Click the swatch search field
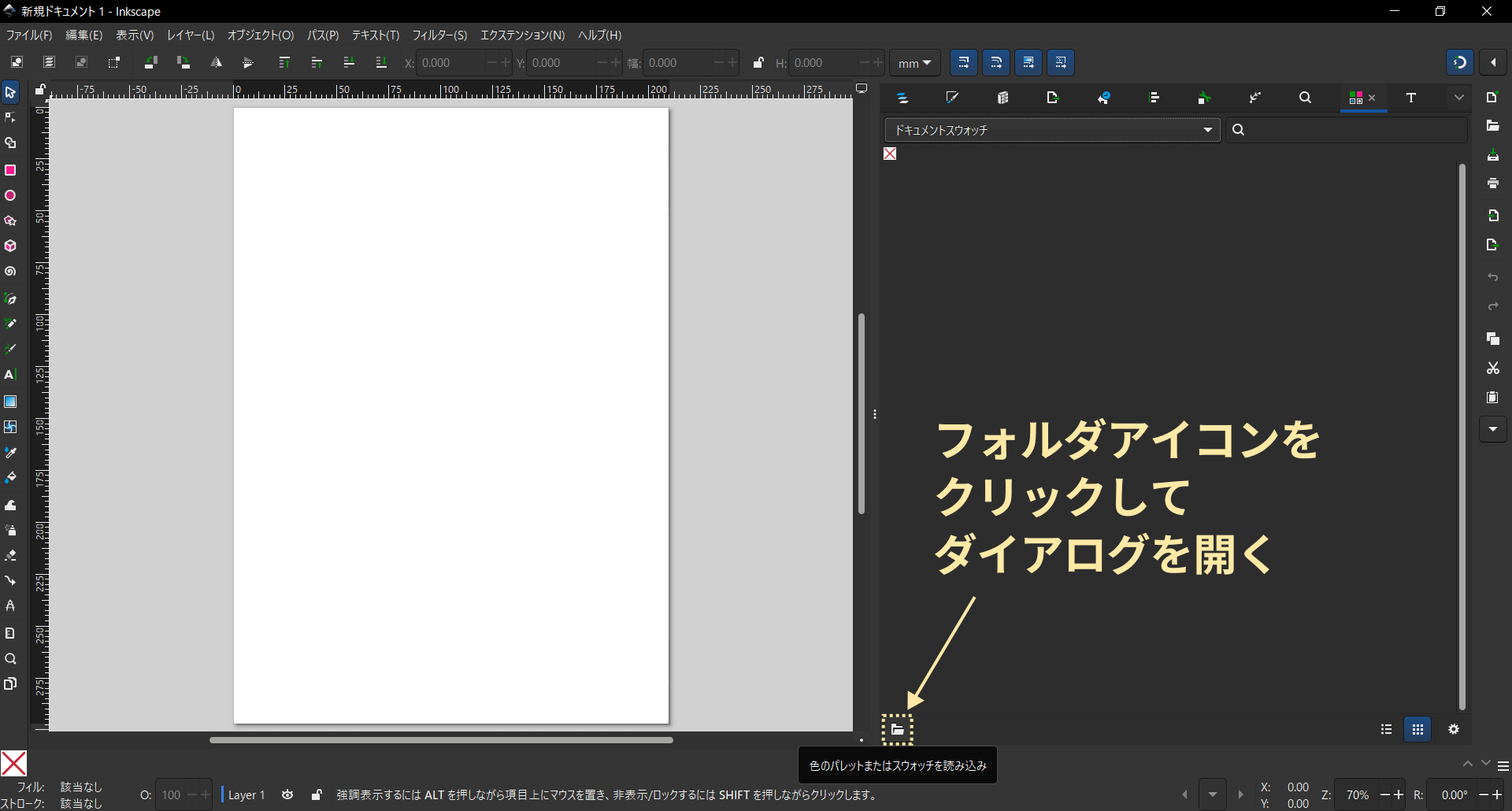Viewport: 1512px width, 811px height. click(x=1347, y=130)
